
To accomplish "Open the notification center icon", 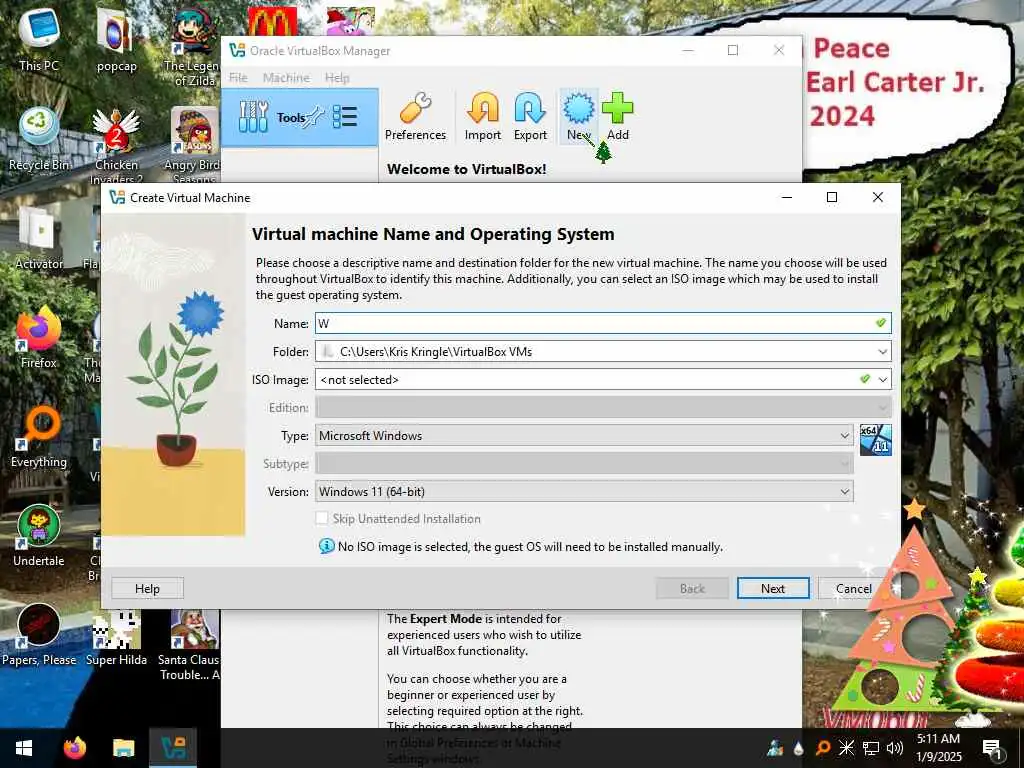I will pos(992,748).
